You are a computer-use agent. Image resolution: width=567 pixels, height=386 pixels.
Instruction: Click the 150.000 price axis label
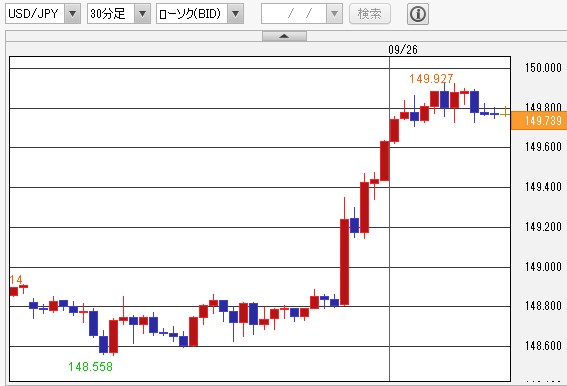tap(543, 68)
